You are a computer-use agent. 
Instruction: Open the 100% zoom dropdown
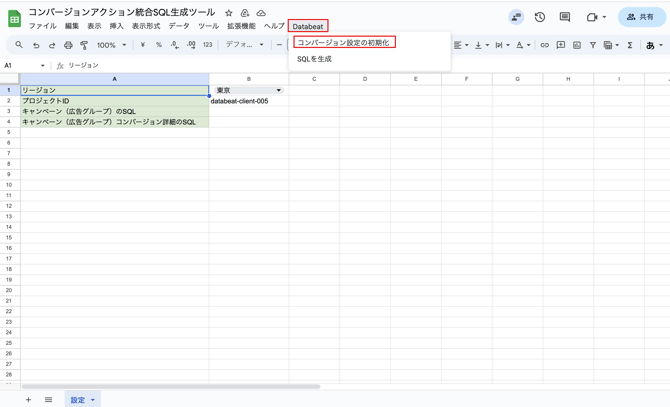[x=111, y=45]
